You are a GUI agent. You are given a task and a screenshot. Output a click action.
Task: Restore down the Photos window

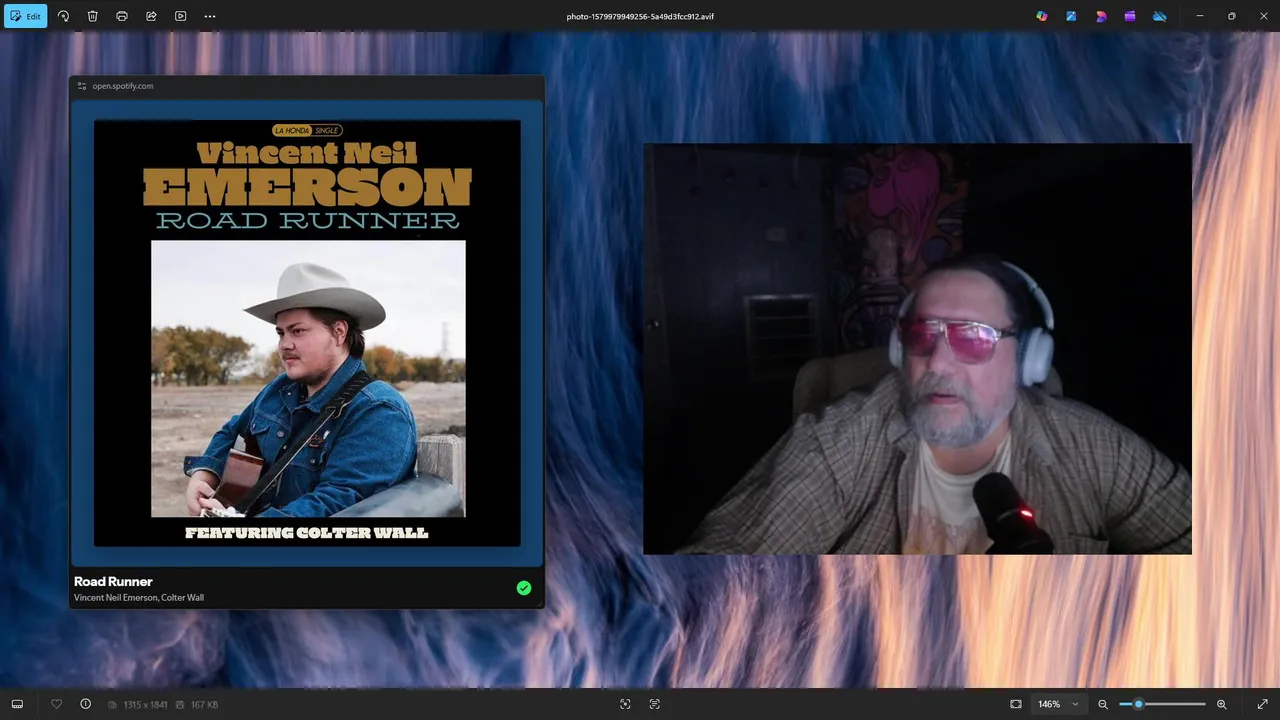[x=1231, y=16]
